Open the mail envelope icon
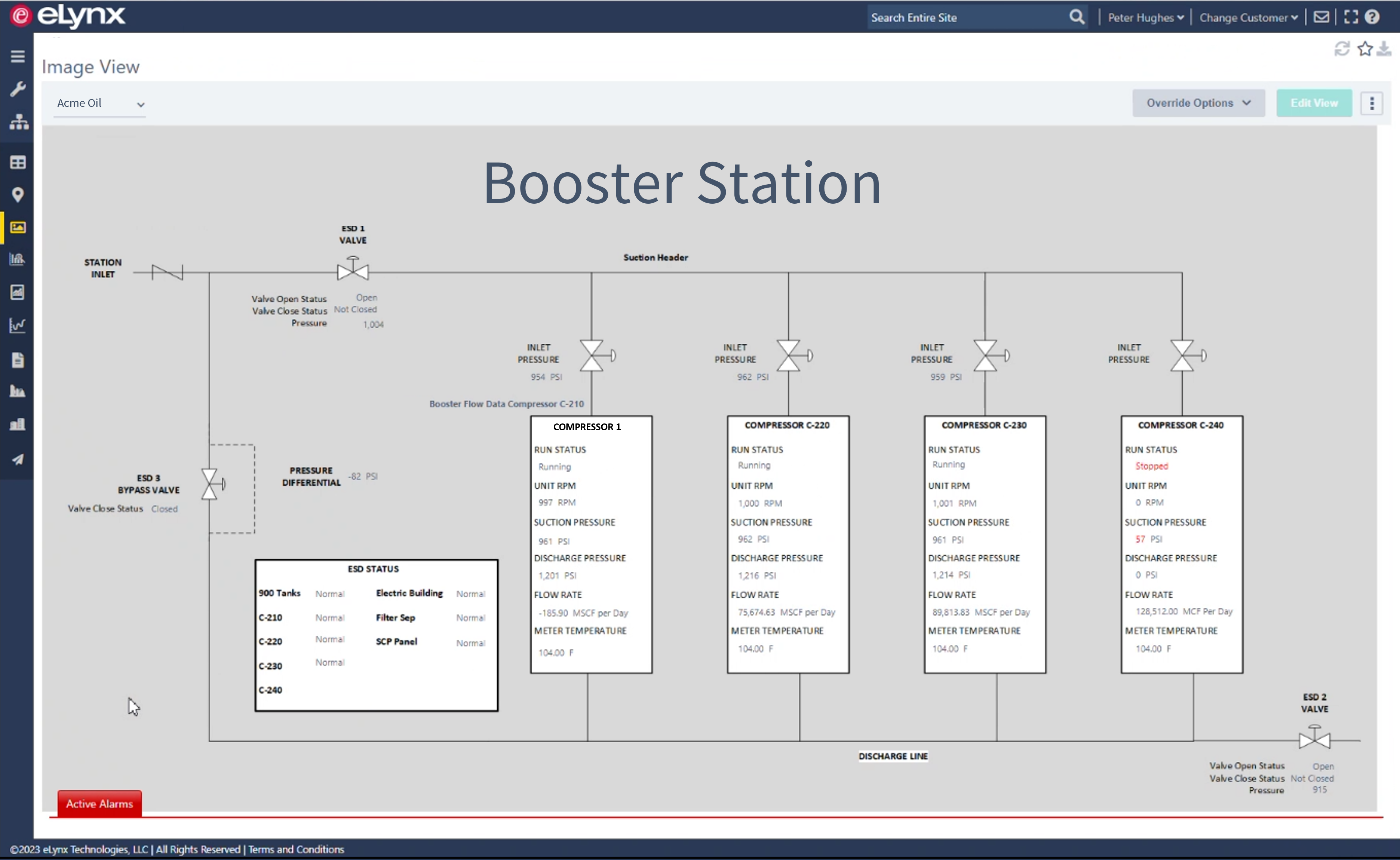 1321,17
